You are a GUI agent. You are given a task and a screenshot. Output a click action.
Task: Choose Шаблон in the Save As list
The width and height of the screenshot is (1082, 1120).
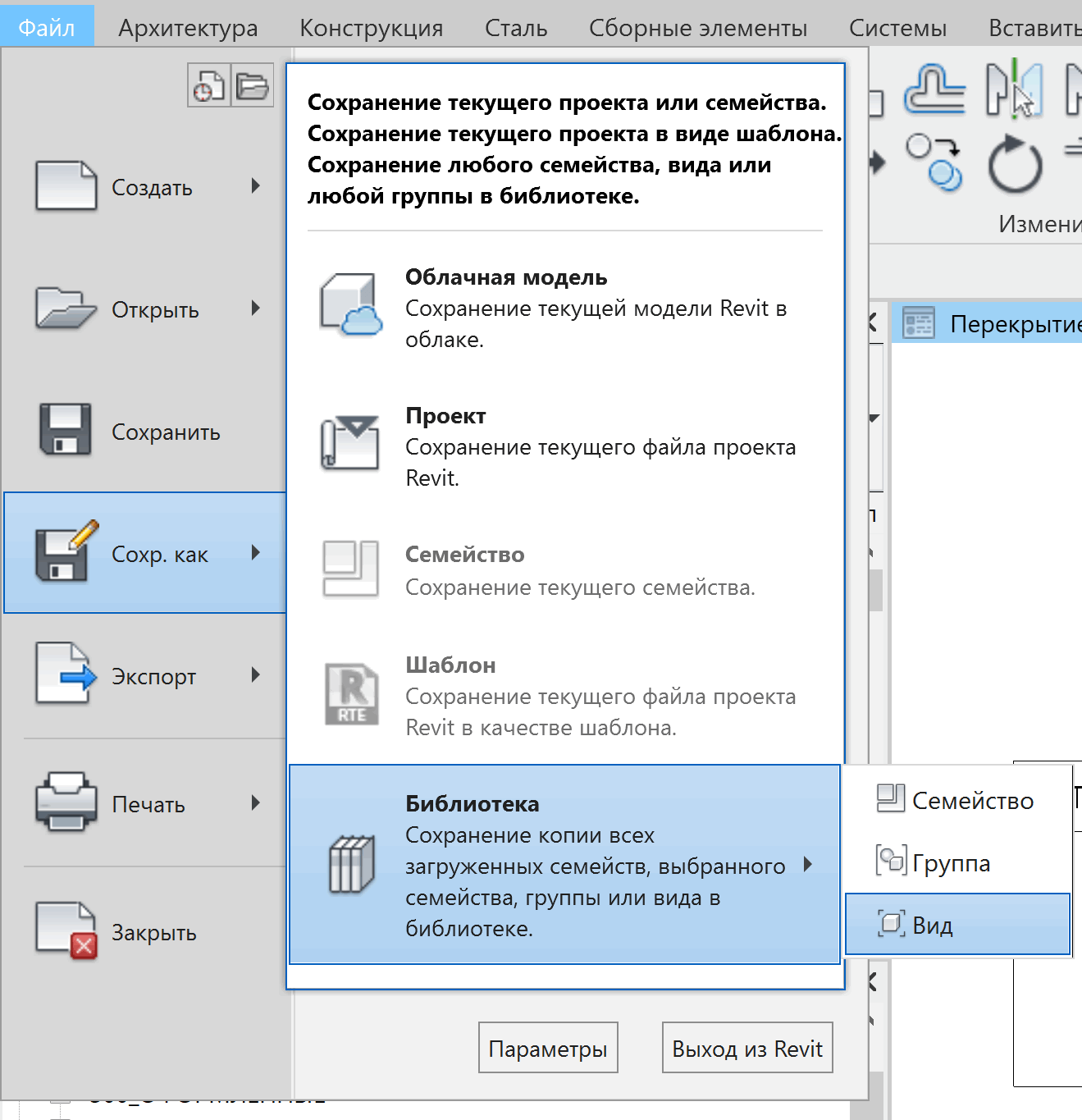click(565, 696)
